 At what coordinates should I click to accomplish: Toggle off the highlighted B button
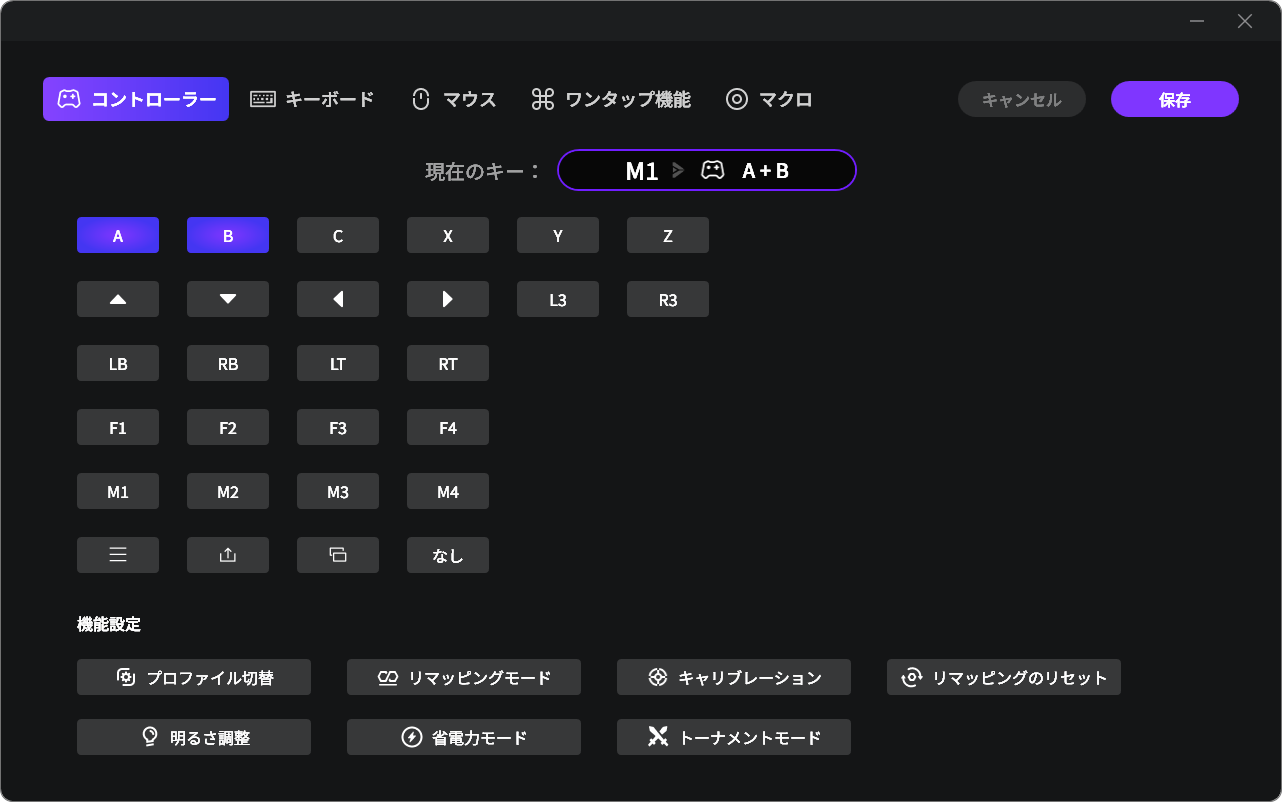228,235
